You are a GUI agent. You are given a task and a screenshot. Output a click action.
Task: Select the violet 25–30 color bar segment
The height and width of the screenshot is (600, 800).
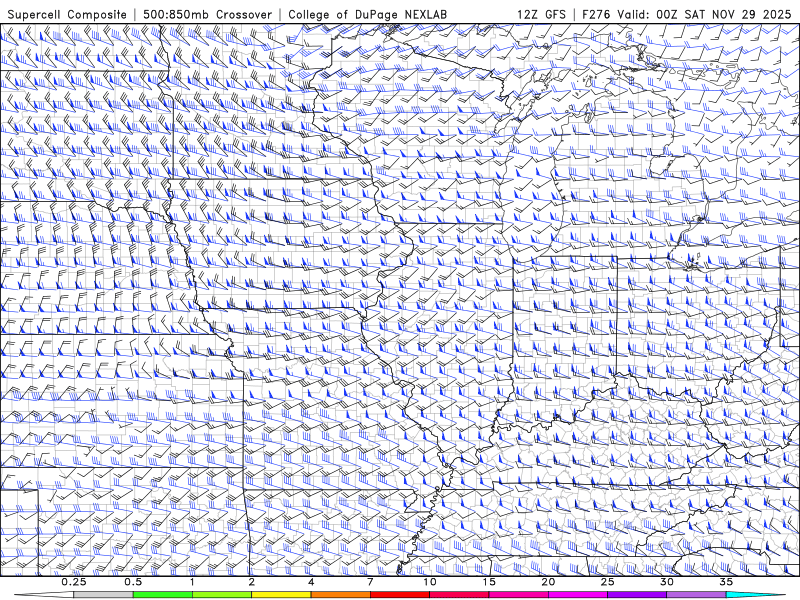tap(637, 595)
